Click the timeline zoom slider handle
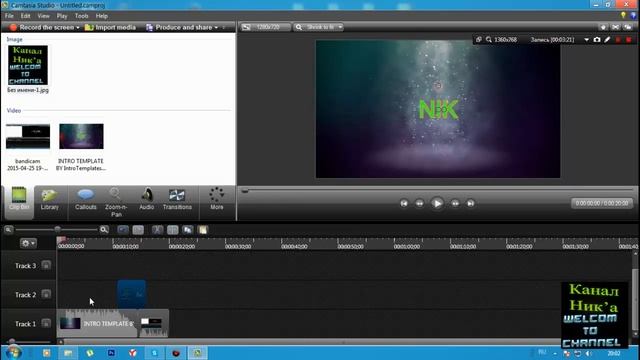 [x=58, y=229]
